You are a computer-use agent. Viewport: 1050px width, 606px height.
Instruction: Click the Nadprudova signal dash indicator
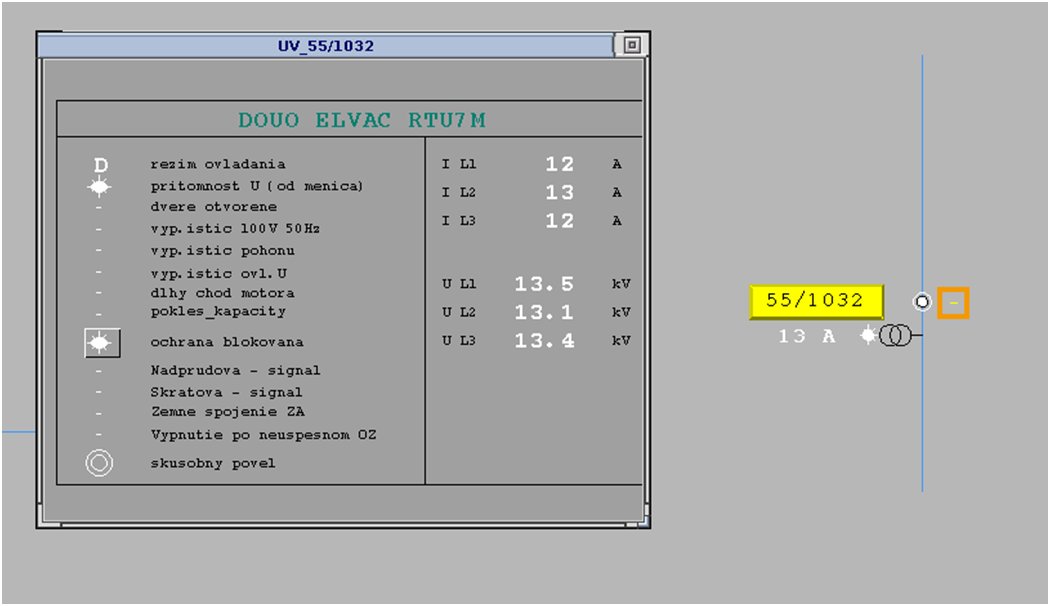tap(99, 371)
